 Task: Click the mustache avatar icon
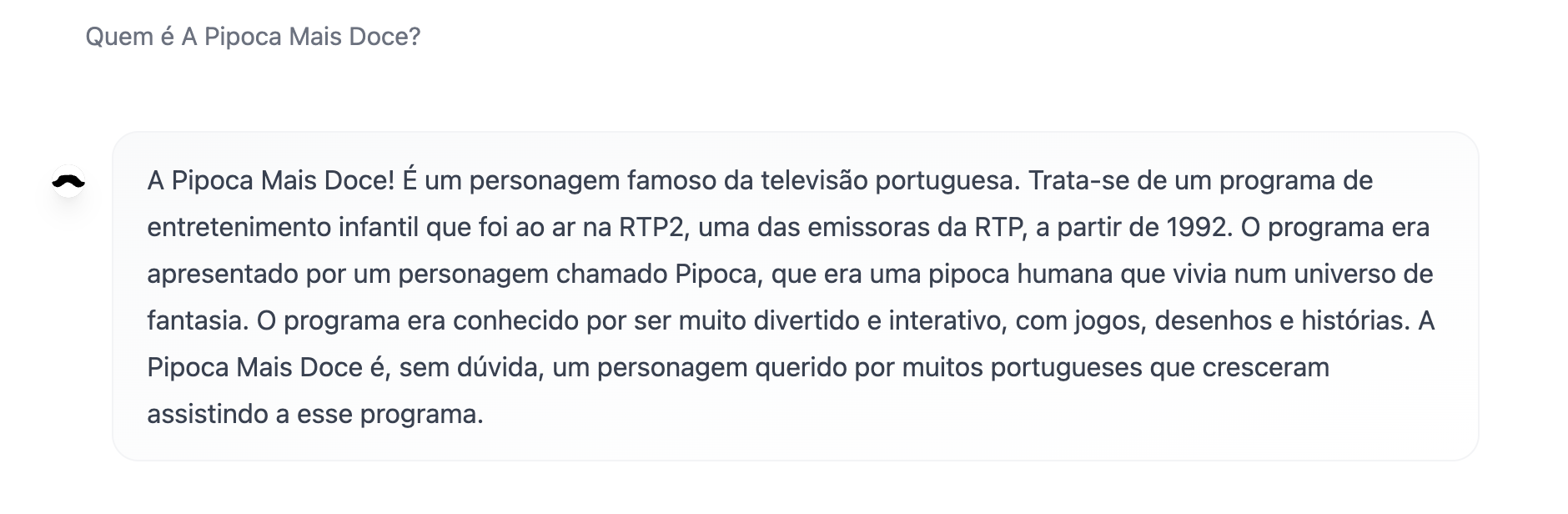tap(68, 181)
